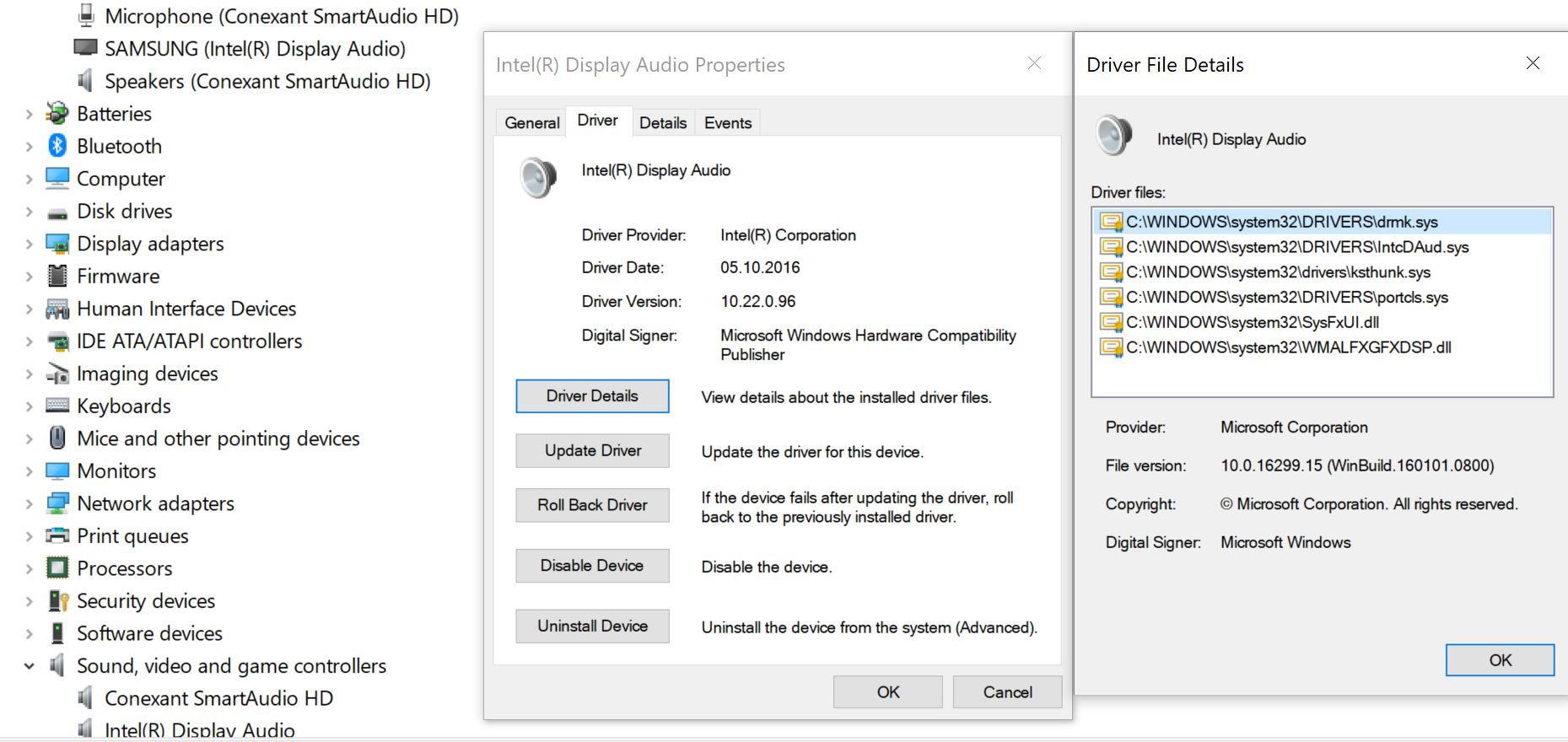Click the drmk.sys driver file icon
The width and height of the screenshot is (1568, 742).
coord(1112,222)
